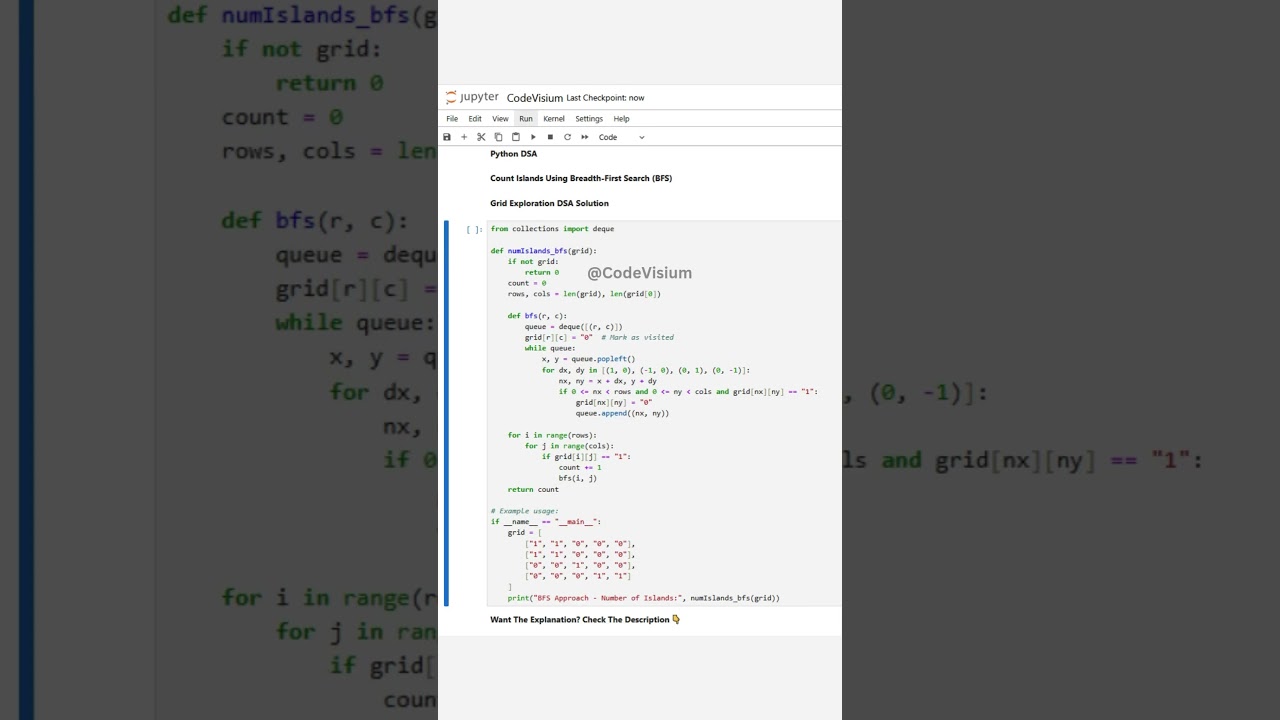Open the Edit menu
This screenshot has width=1280, height=720.
[x=475, y=119]
